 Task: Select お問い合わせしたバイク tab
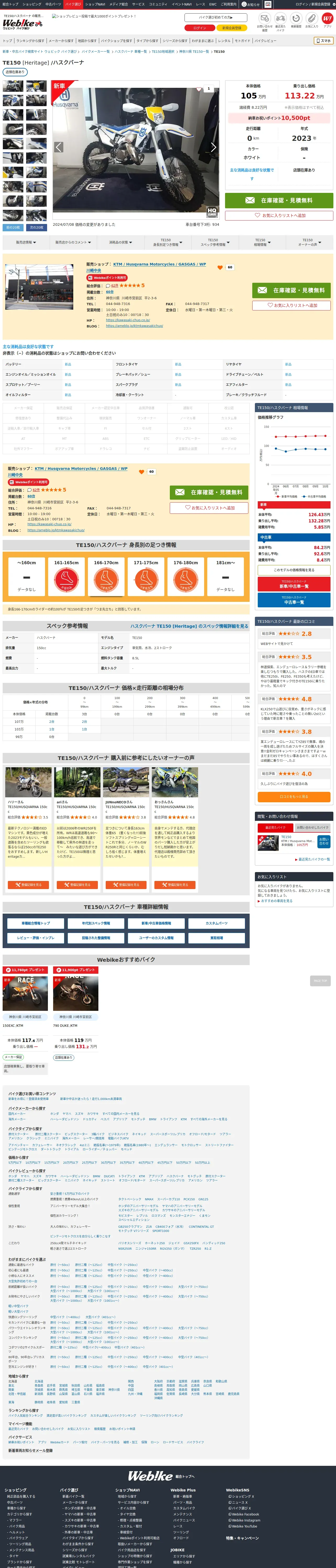(313, 828)
